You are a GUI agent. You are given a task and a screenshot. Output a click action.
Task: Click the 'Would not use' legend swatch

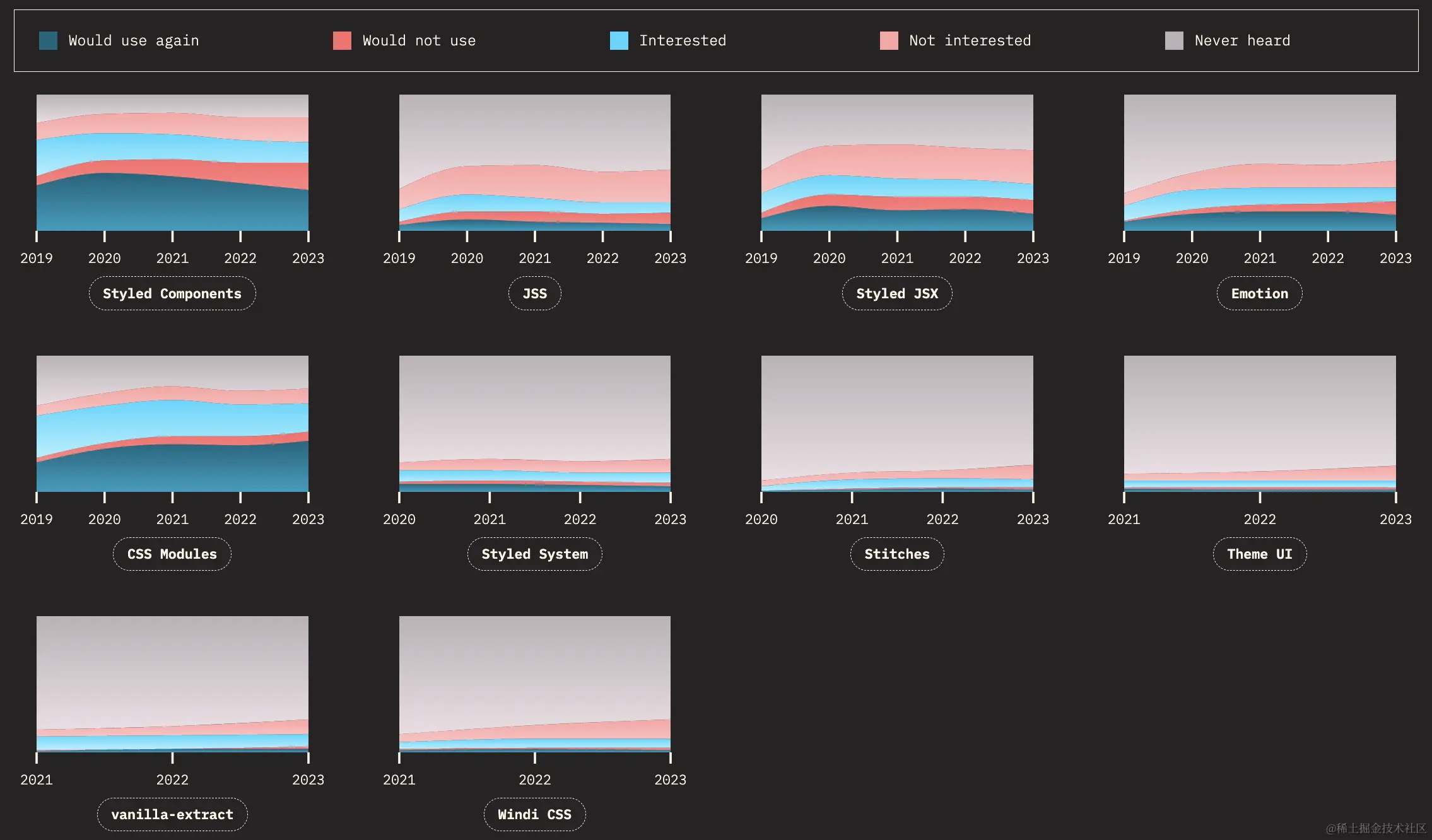tap(342, 41)
